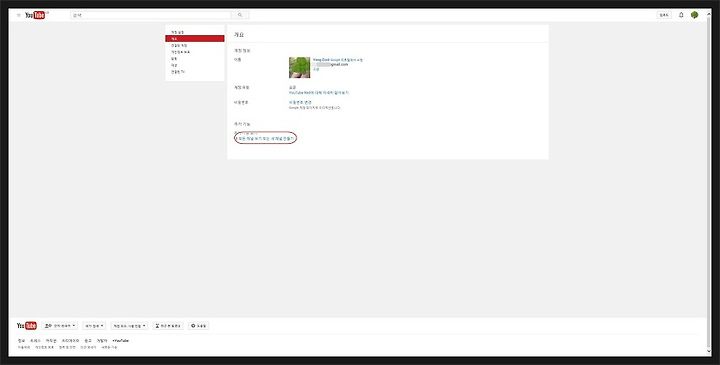Click the 이용약관 link in the footer
720x365 pixels.
coord(24,348)
